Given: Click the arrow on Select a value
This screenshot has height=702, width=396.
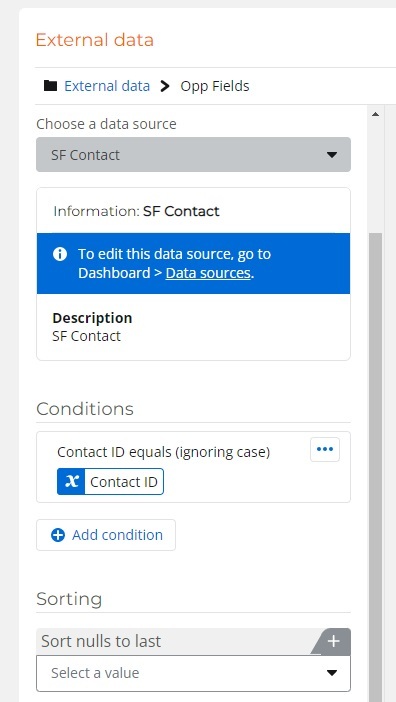Looking at the screenshot, I should click(332, 673).
